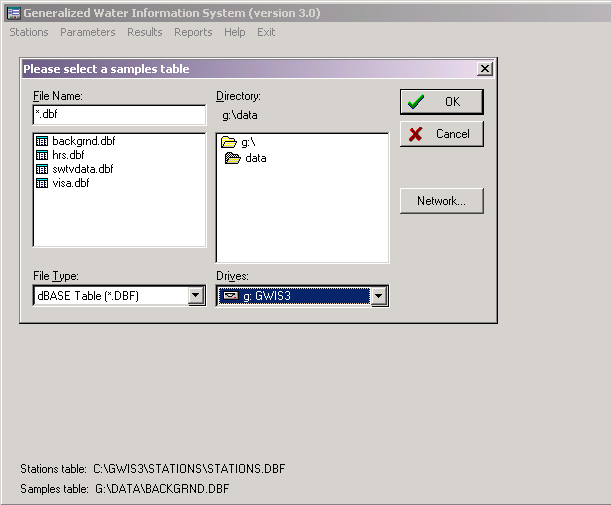611x505 pixels.
Task: Click the data folder icon
Action: (x=233, y=158)
